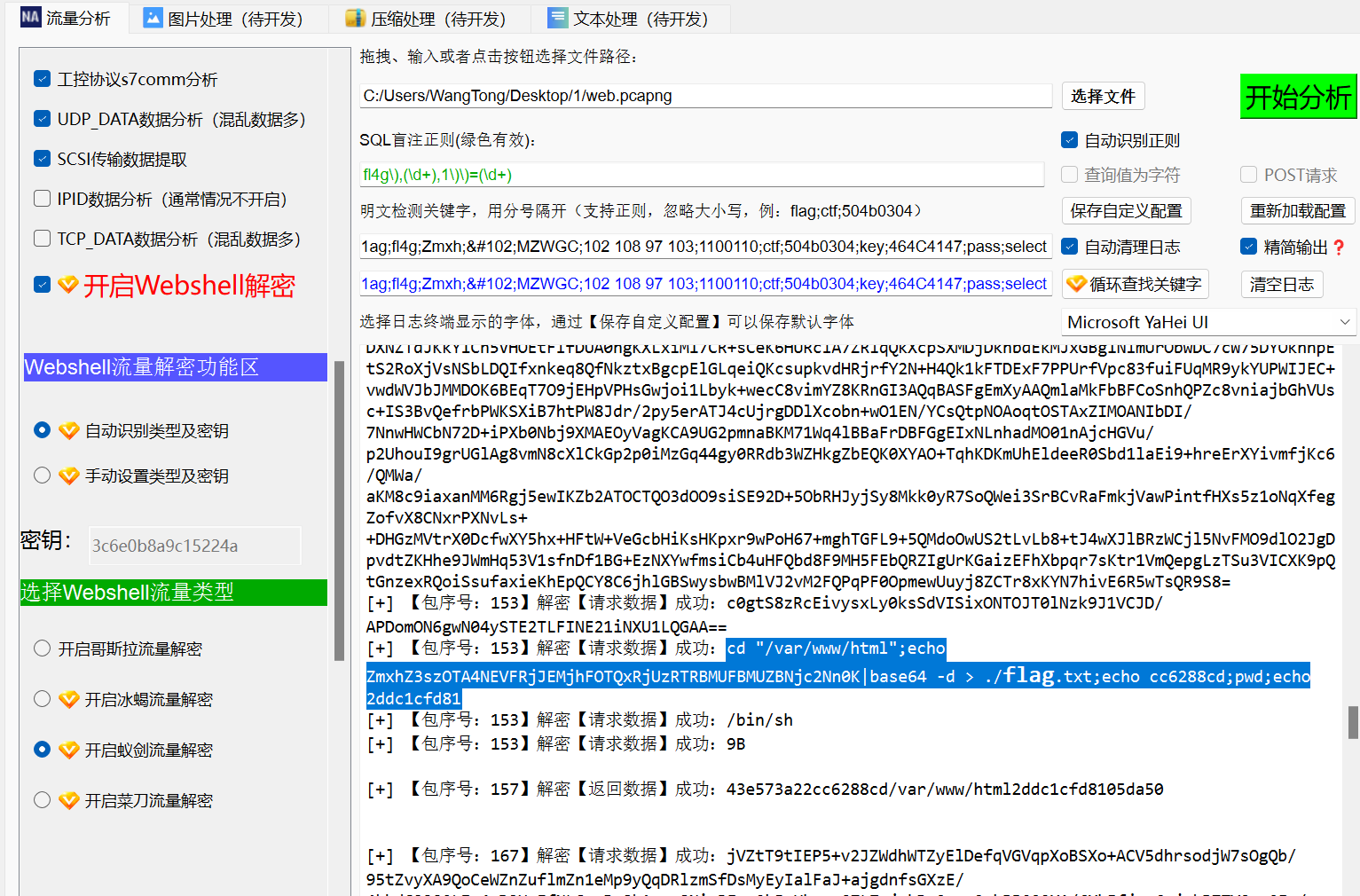Click the blue keyword field beside 循环查找关键字
Screen dimensions: 1360x896
click(x=705, y=284)
